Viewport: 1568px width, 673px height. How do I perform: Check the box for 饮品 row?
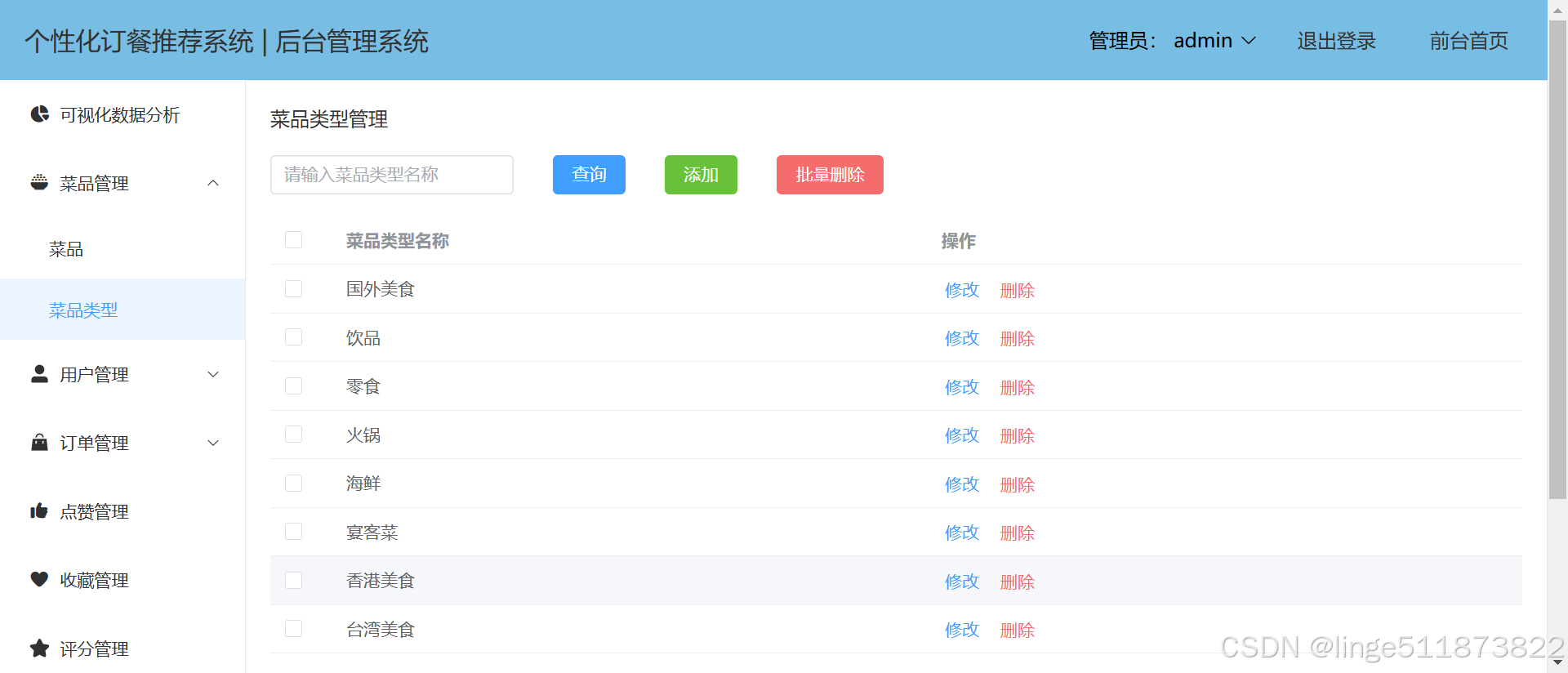pos(294,337)
